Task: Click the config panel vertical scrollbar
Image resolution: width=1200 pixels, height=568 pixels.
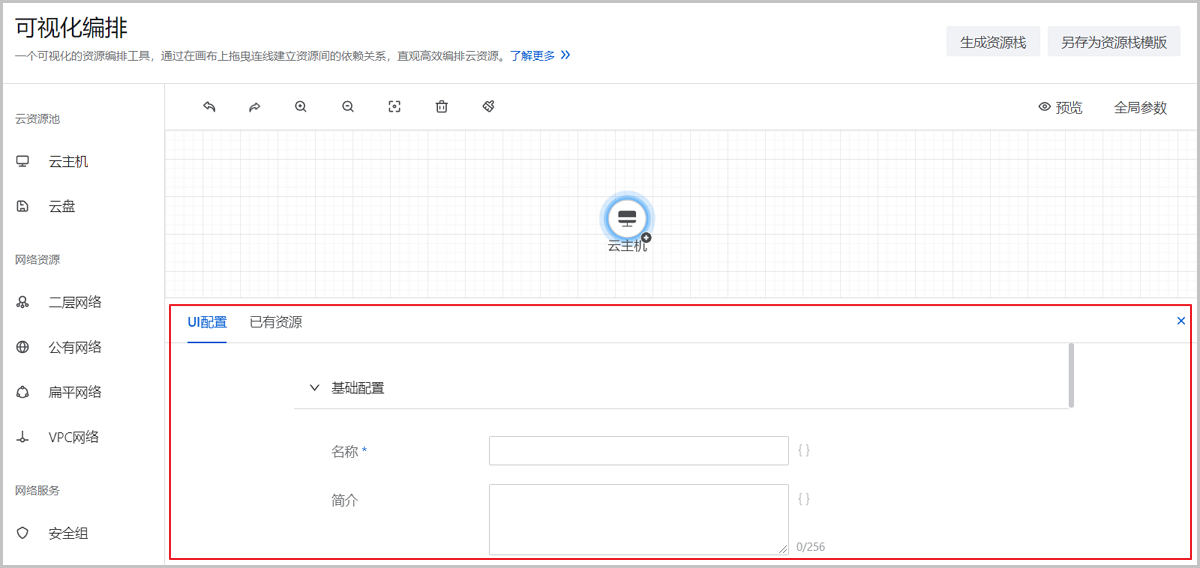Action: coord(1071,375)
